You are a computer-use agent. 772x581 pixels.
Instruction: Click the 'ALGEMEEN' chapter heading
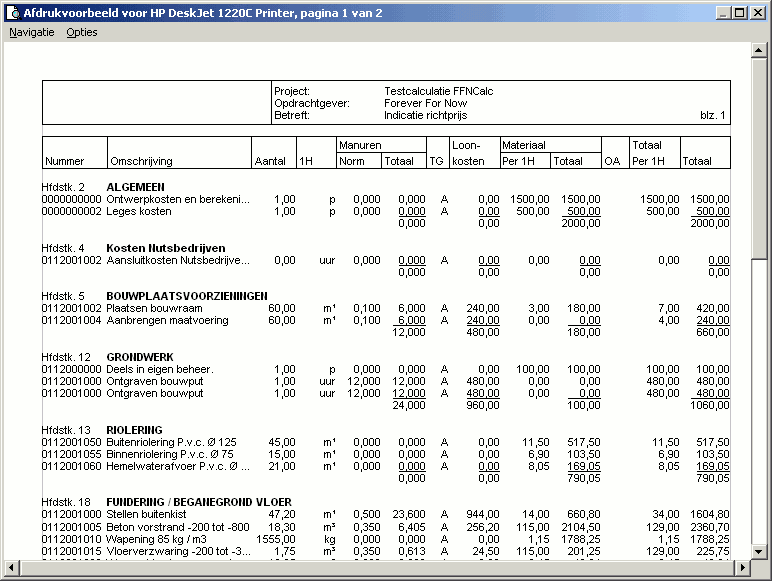click(x=135, y=187)
